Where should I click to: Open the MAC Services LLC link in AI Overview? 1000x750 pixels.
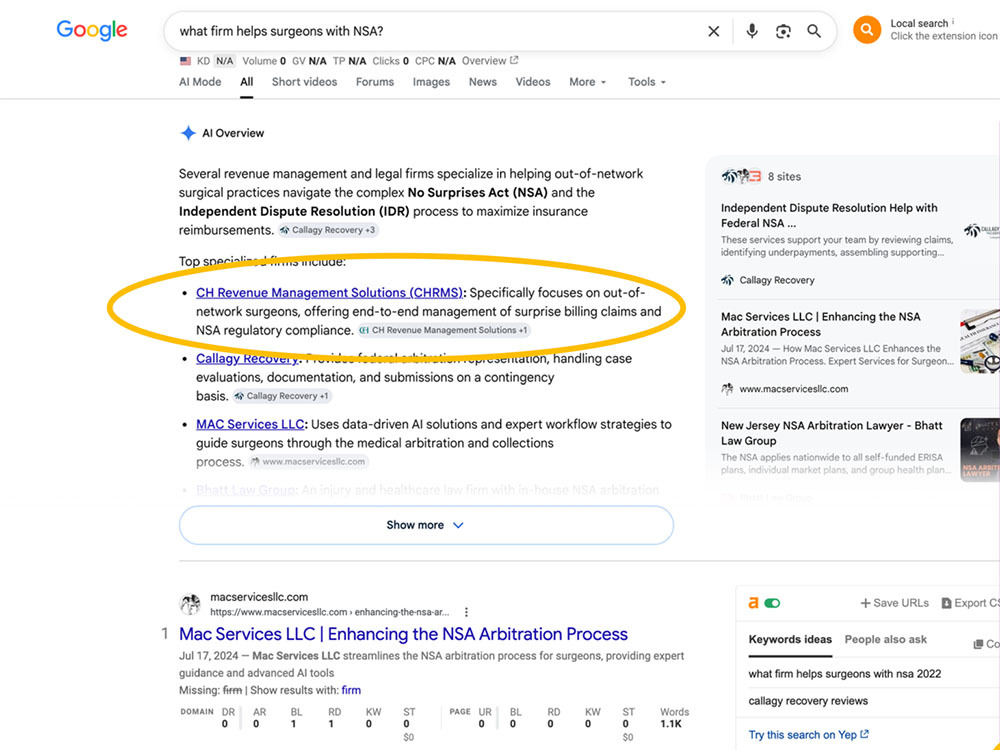click(x=250, y=424)
